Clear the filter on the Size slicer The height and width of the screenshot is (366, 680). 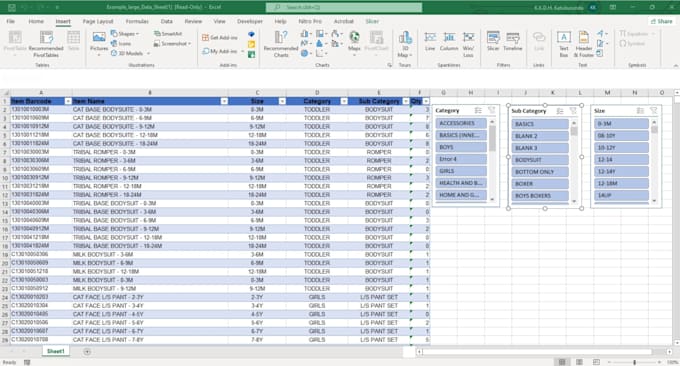coord(654,111)
